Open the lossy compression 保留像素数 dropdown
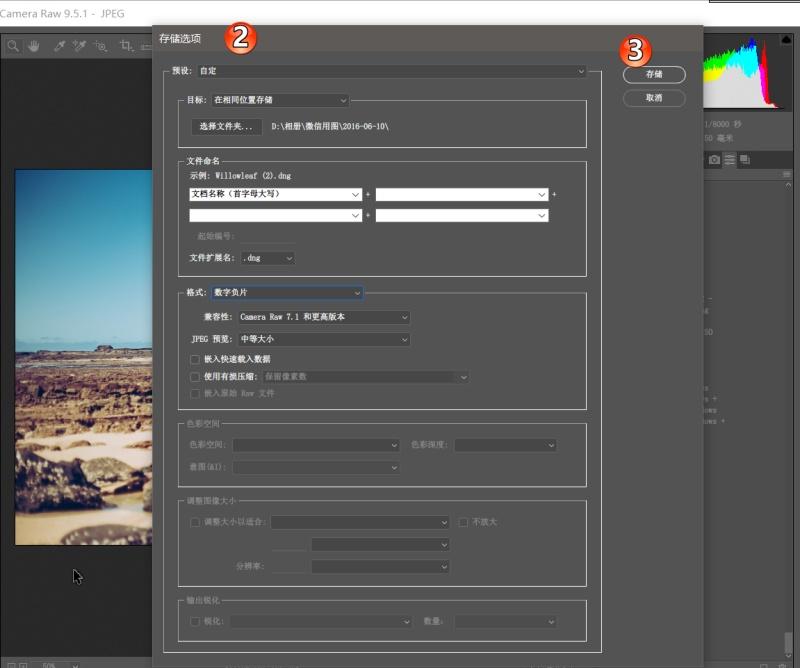Viewport: 800px width, 668px height. point(365,377)
